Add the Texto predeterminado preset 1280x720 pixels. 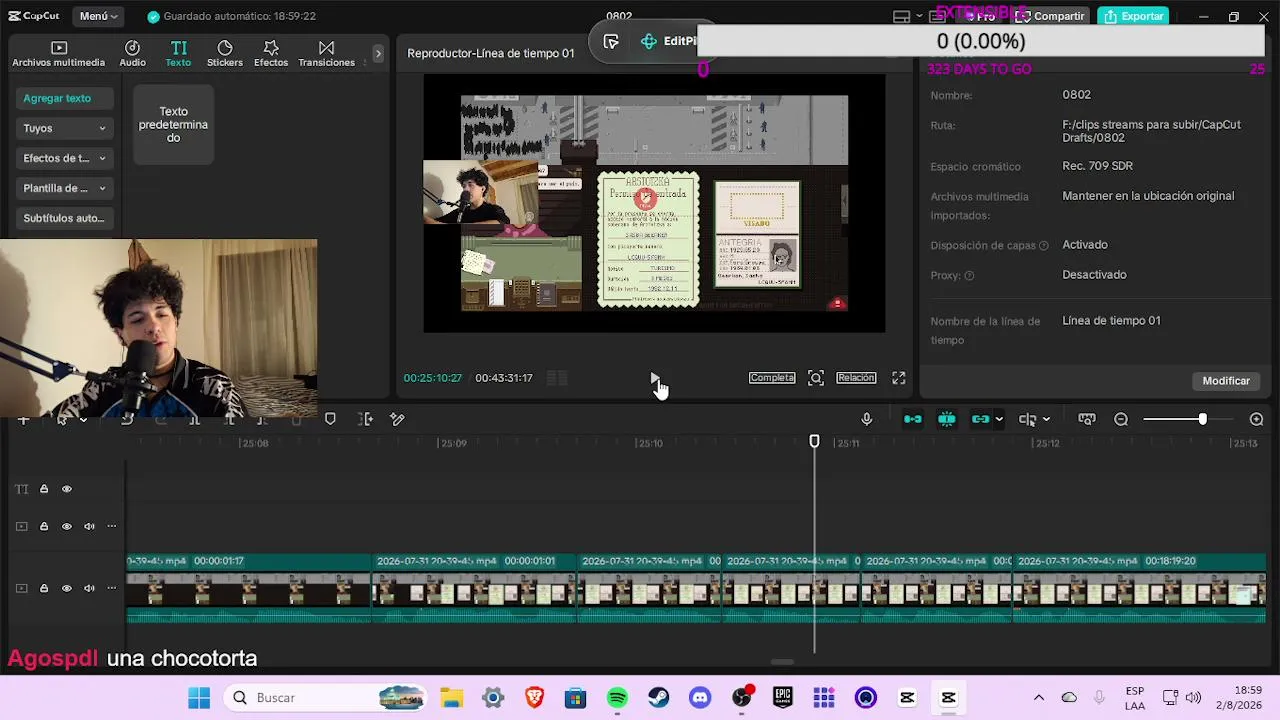[x=173, y=125]
